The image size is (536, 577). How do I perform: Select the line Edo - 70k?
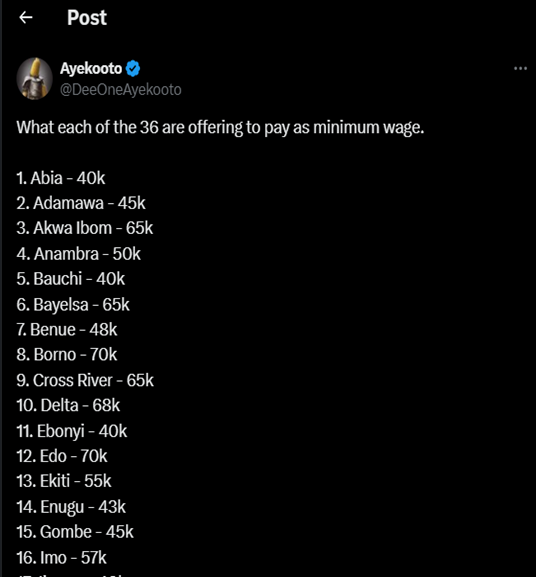pyautogui.click(x=62, y=456)
